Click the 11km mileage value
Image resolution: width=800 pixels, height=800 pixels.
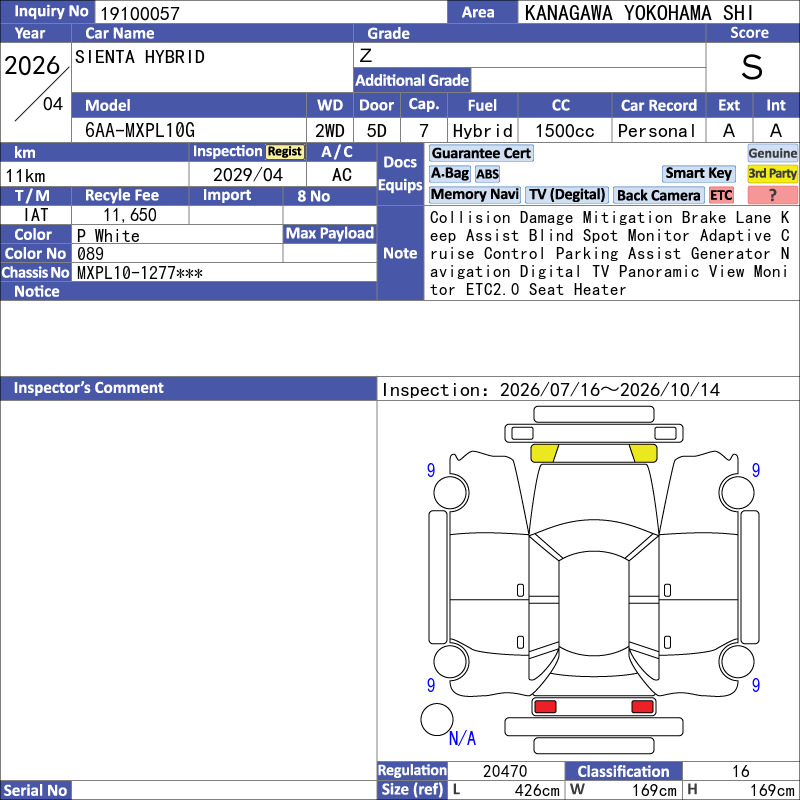point(26,176)
